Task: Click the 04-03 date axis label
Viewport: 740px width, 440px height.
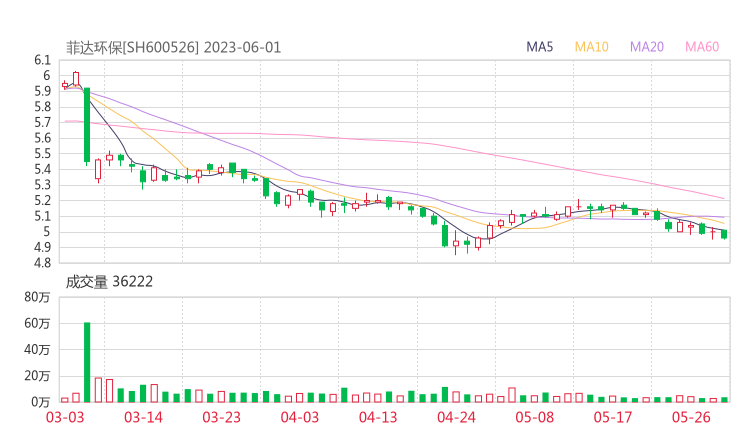Action: (x=300, y=417)
